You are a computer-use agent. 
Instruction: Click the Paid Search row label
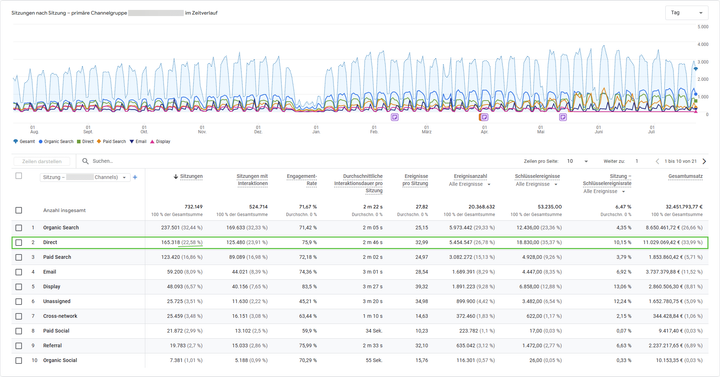click(x=57, y=257)
